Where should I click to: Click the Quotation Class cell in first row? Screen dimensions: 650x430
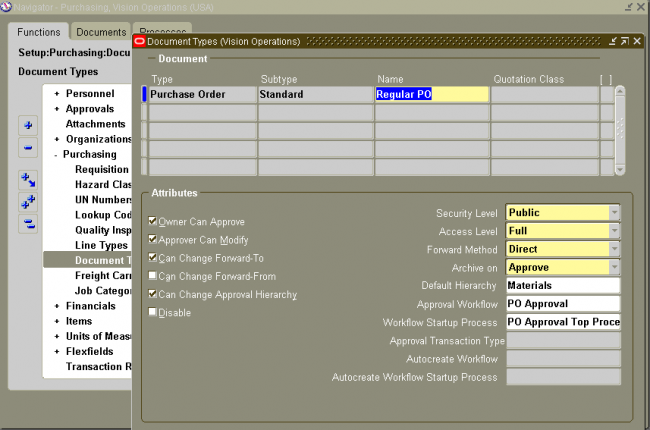(544, 95)
